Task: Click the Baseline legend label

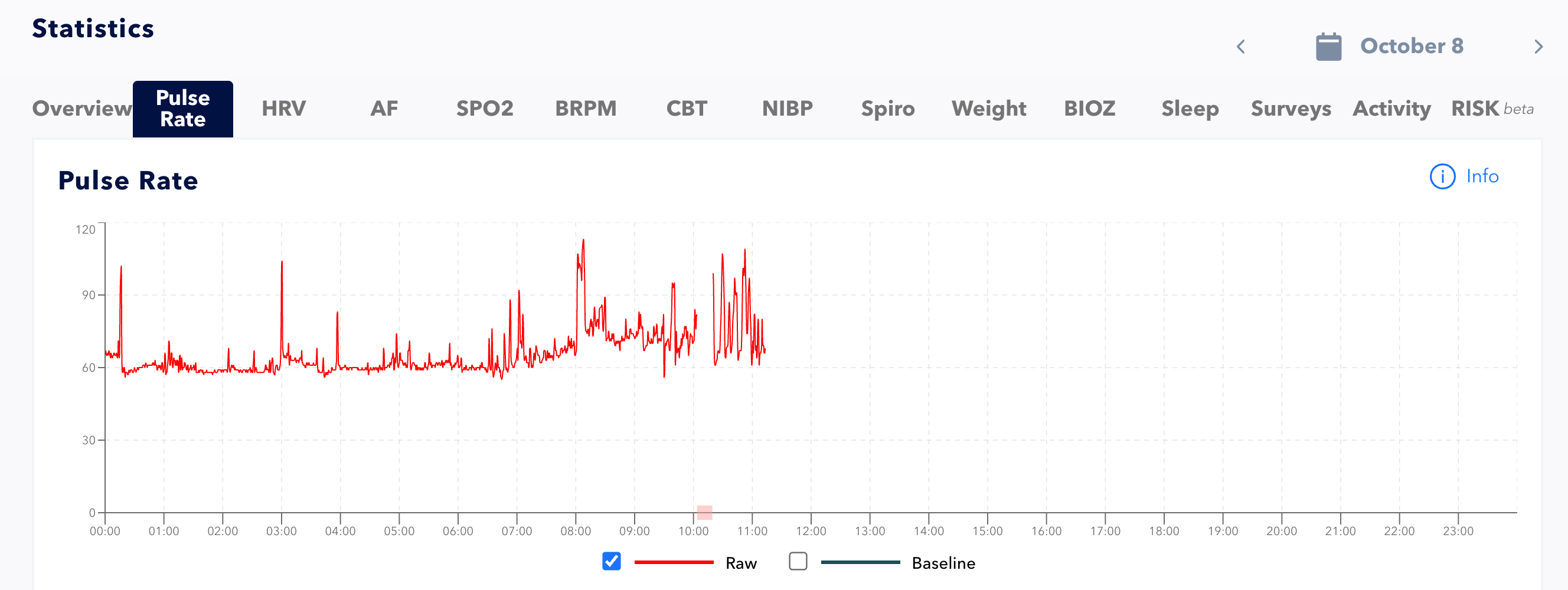Action: [x=943, y=563]
